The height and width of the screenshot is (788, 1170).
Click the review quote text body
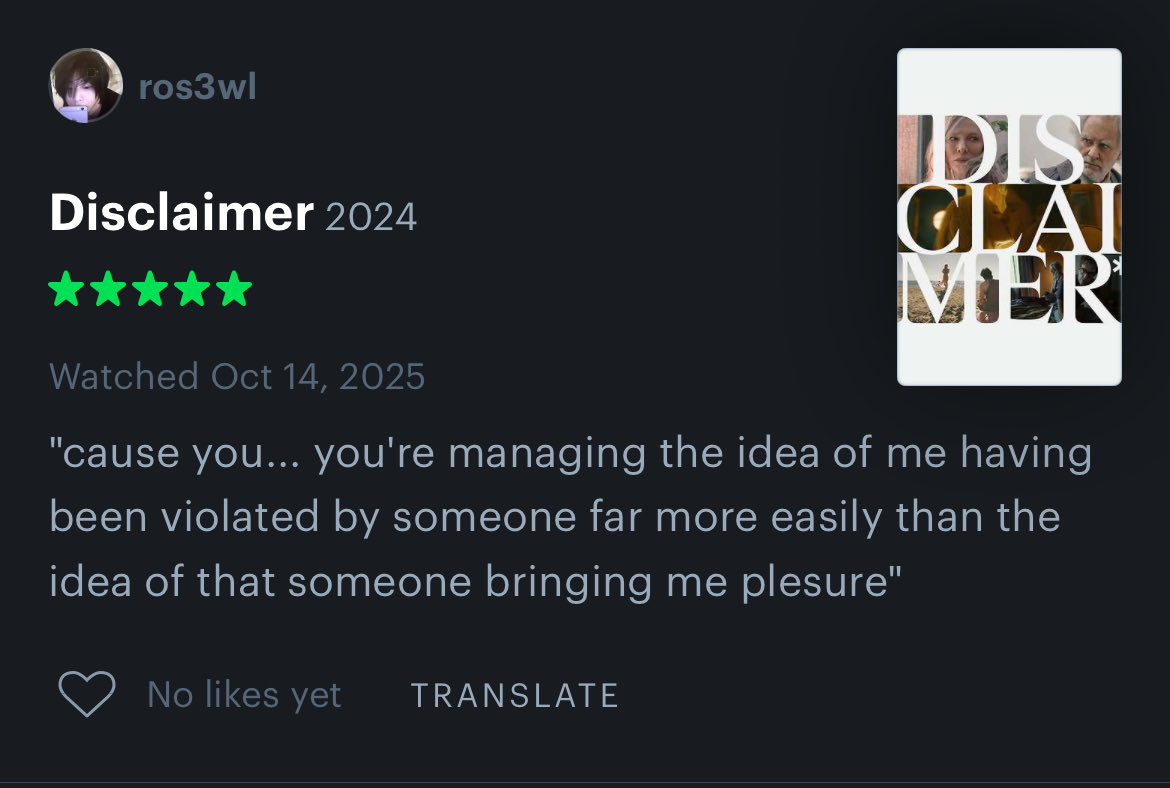tap(571, 517)
